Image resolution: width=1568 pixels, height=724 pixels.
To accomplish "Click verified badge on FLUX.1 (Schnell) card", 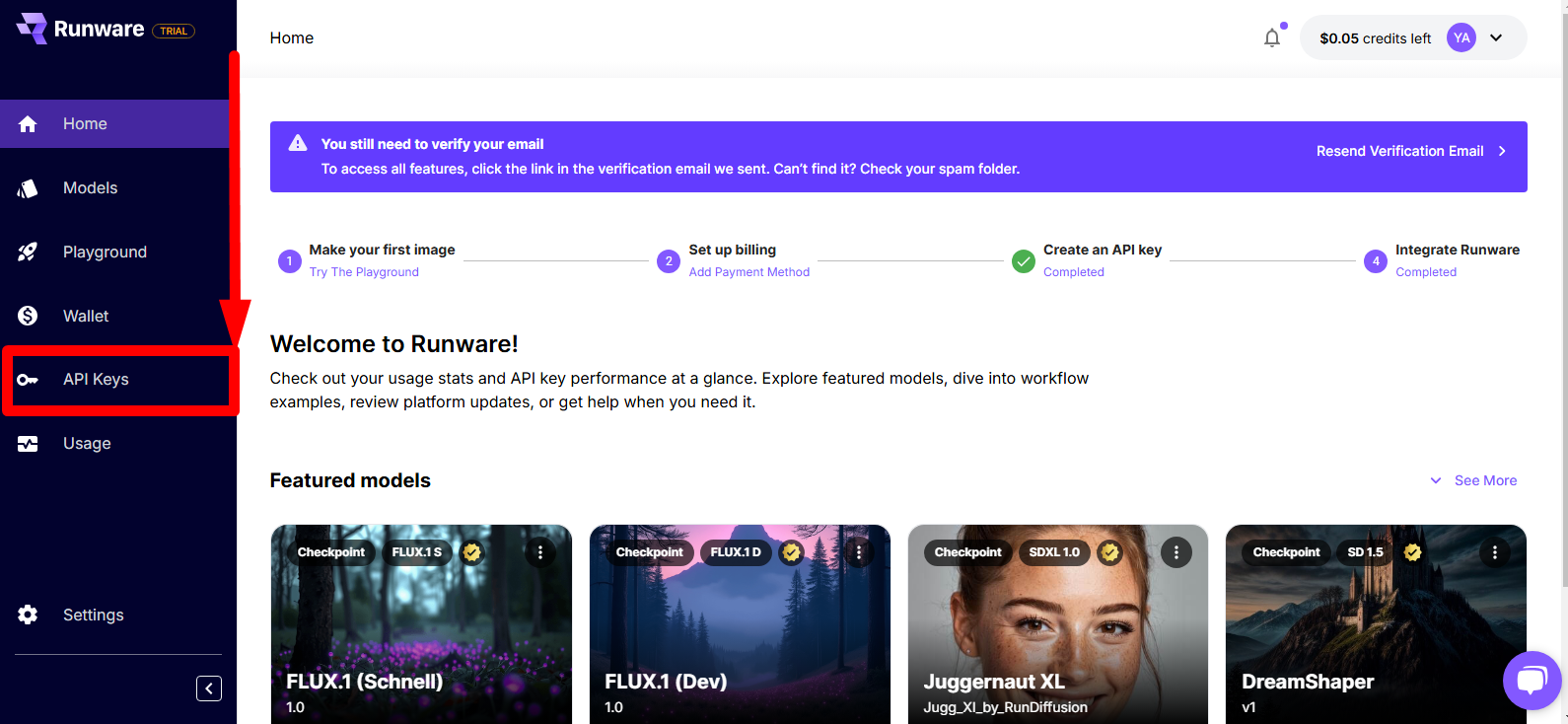I will coord(472,552).
